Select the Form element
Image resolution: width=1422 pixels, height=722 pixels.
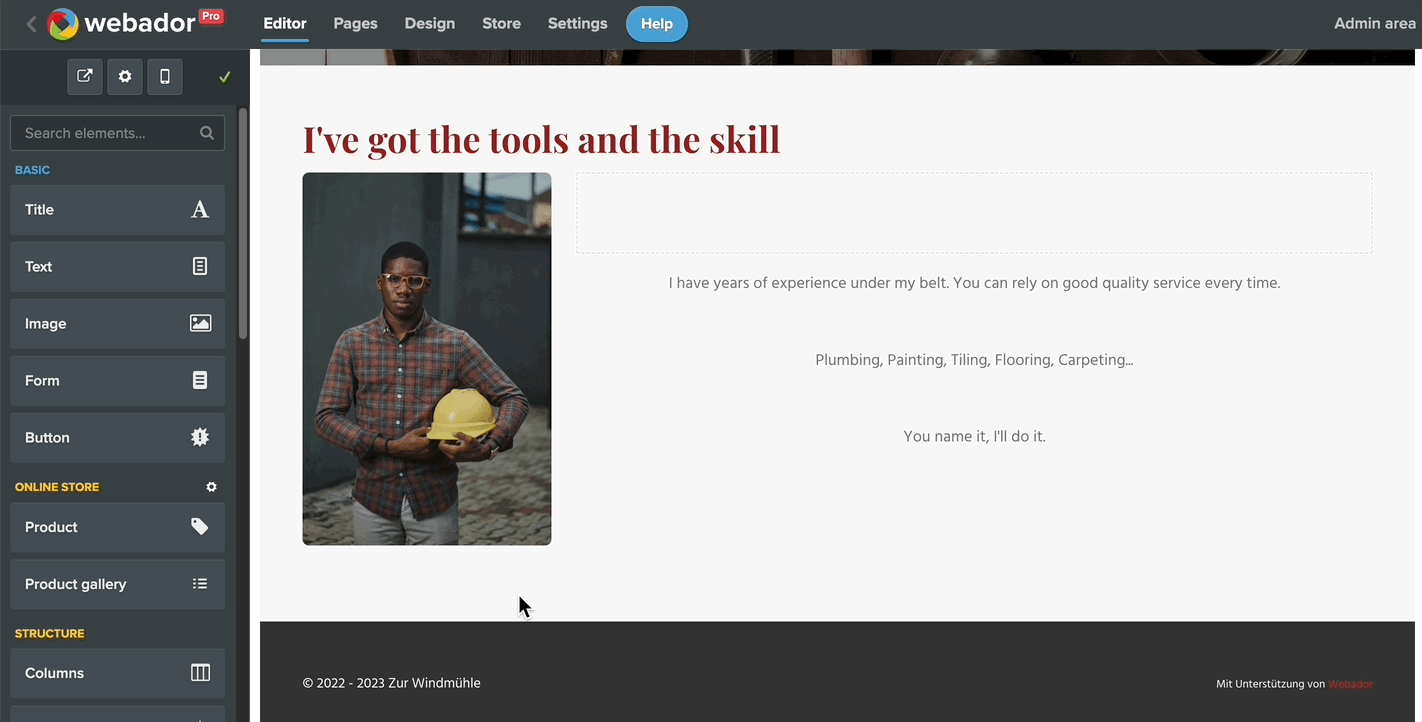pyautogui.click(x=117, y=381)
